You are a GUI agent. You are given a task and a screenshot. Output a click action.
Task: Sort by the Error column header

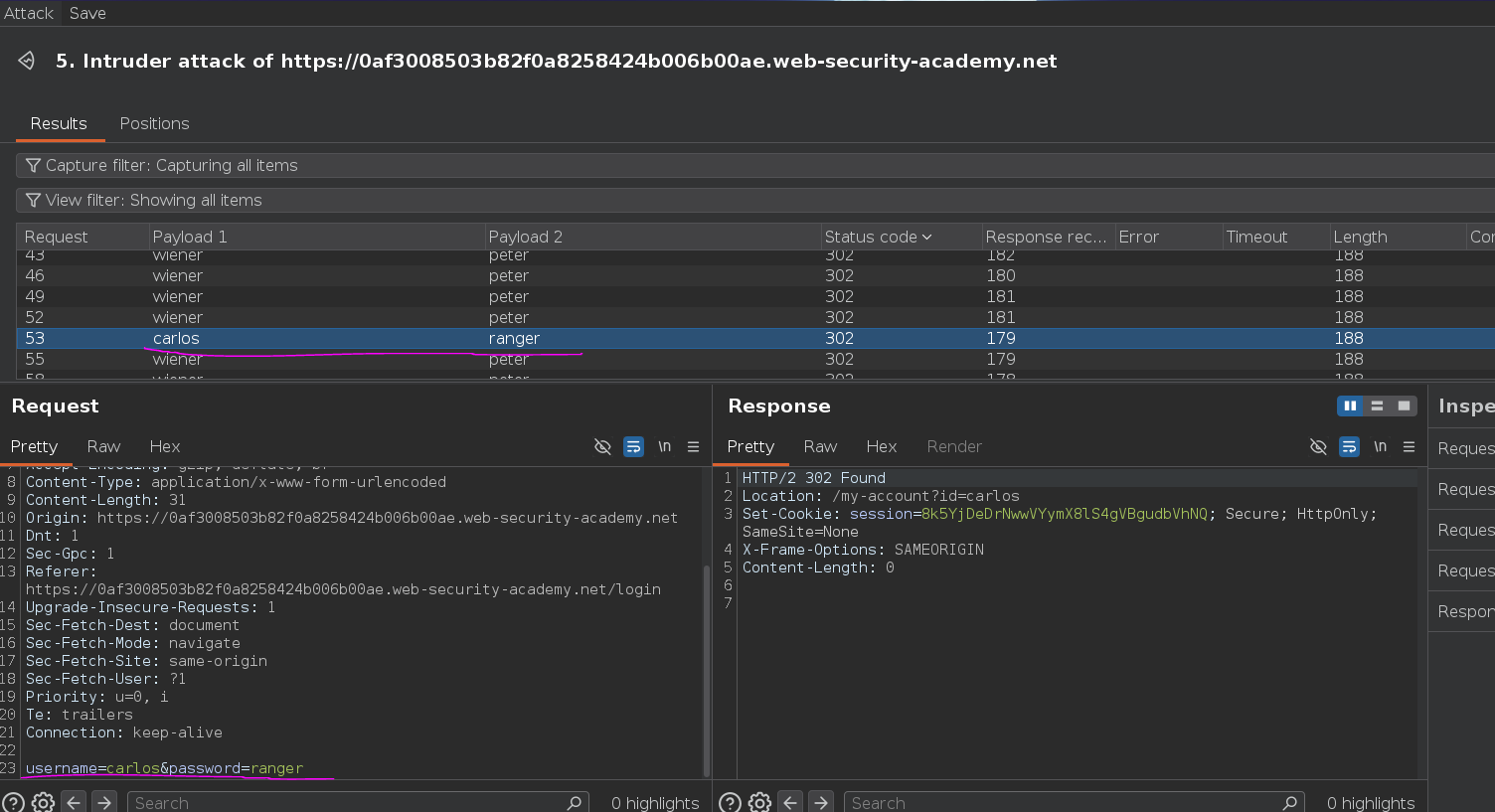[1168, 237]
